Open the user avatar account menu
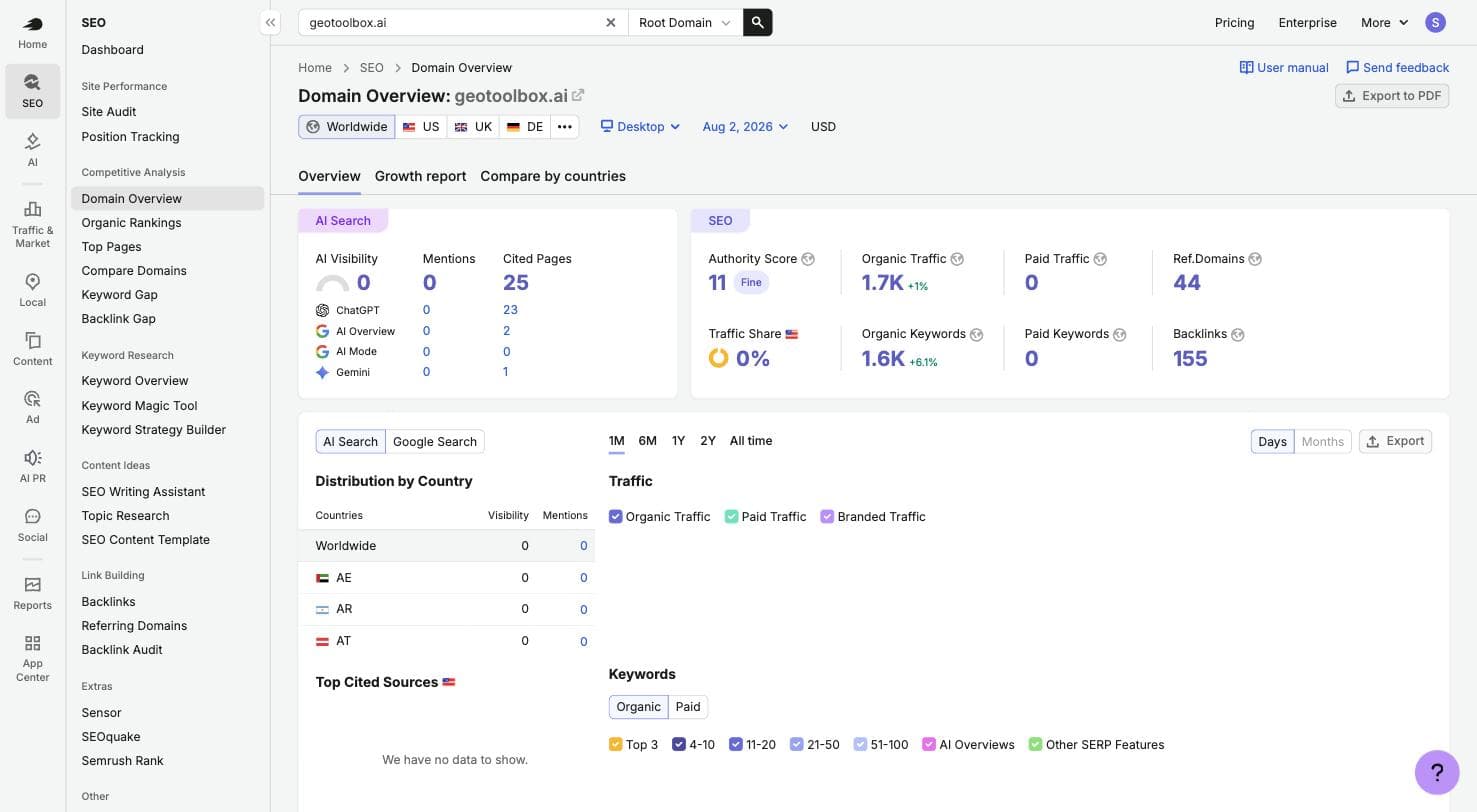 [1436, 22]
